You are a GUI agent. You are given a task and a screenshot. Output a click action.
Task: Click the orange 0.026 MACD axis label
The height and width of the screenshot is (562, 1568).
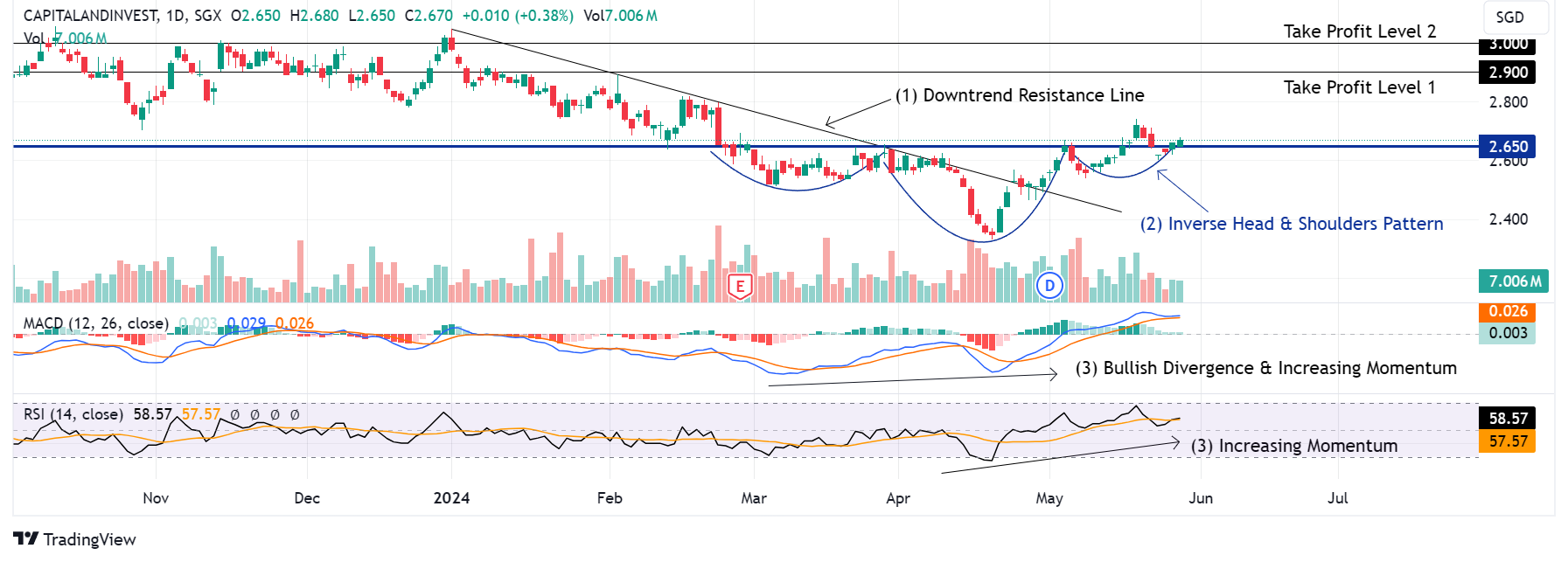point(1508,311)
